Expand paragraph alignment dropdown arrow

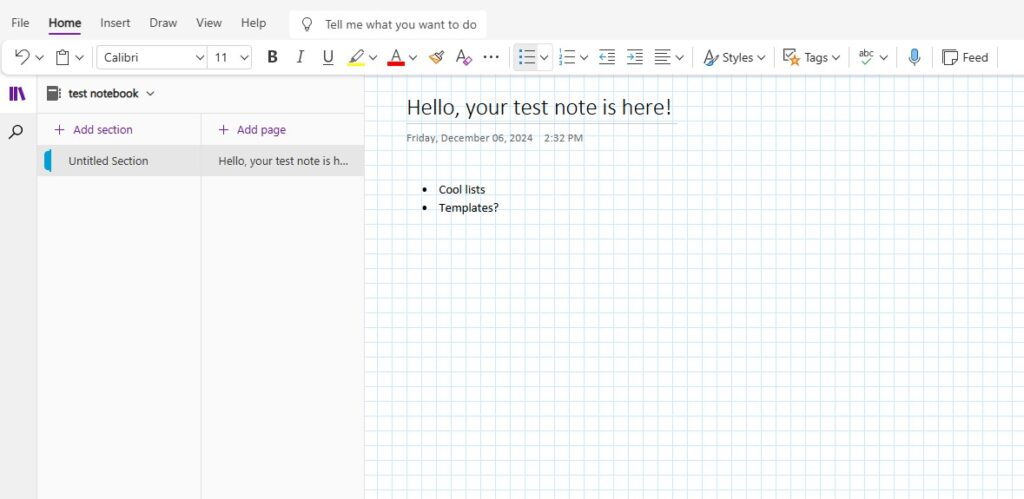pyautogui.click(x=680, y=57)
